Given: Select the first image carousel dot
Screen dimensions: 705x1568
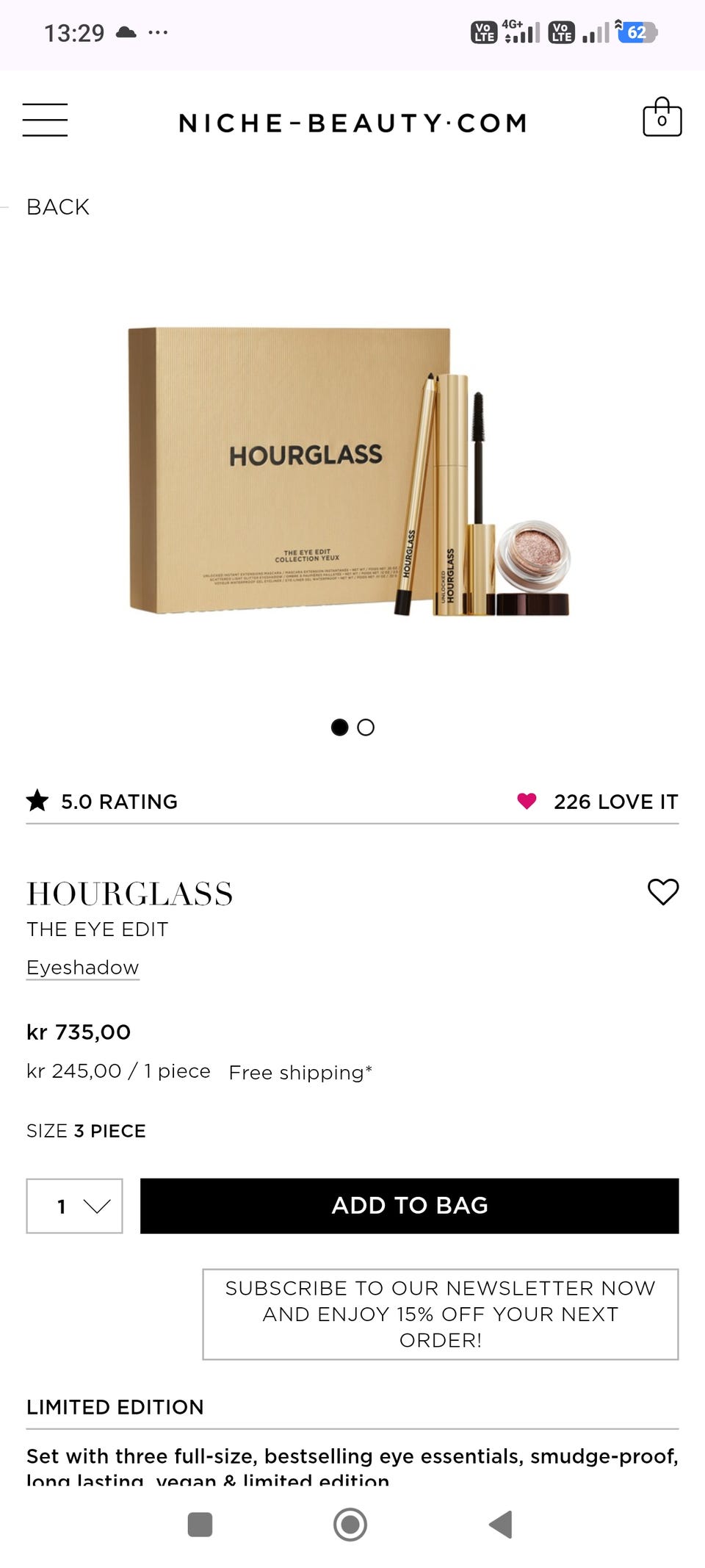Looking at the screenshot, I should click(x=339, y=727).
